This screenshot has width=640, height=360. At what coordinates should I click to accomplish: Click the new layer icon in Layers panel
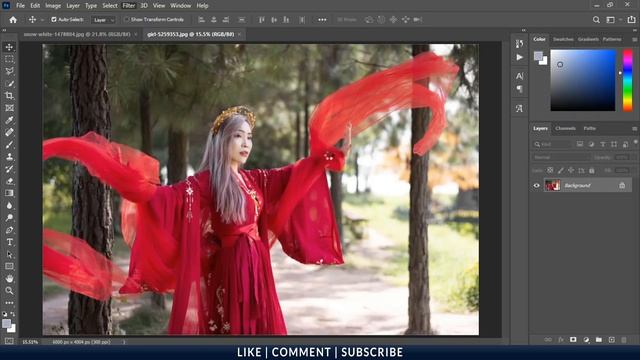611,340
